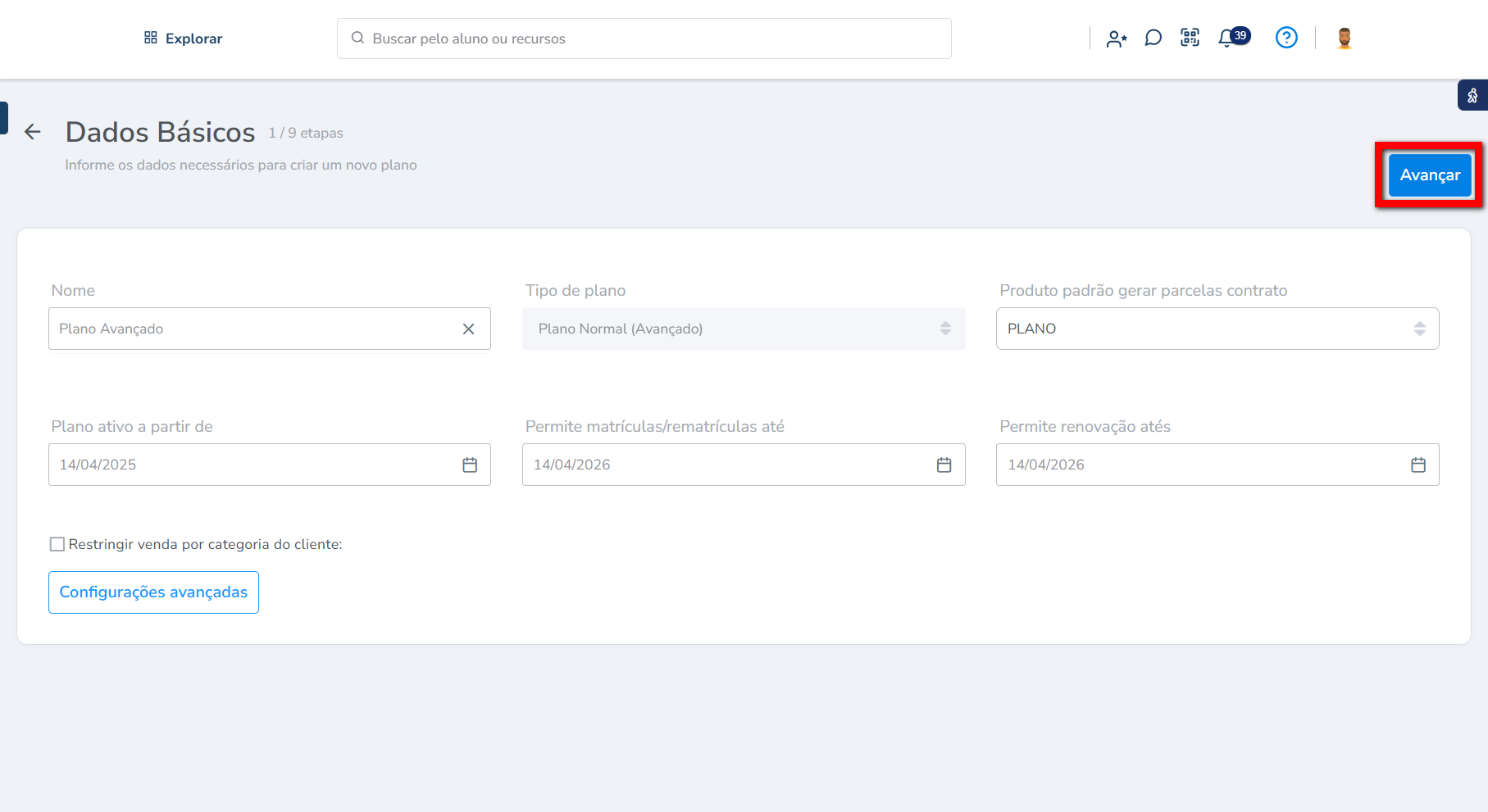This screenshot has height=812, width=1488.
Task: Open calendar for Permite matrículas/rematrículas até
Action: (x=944, y=465)
